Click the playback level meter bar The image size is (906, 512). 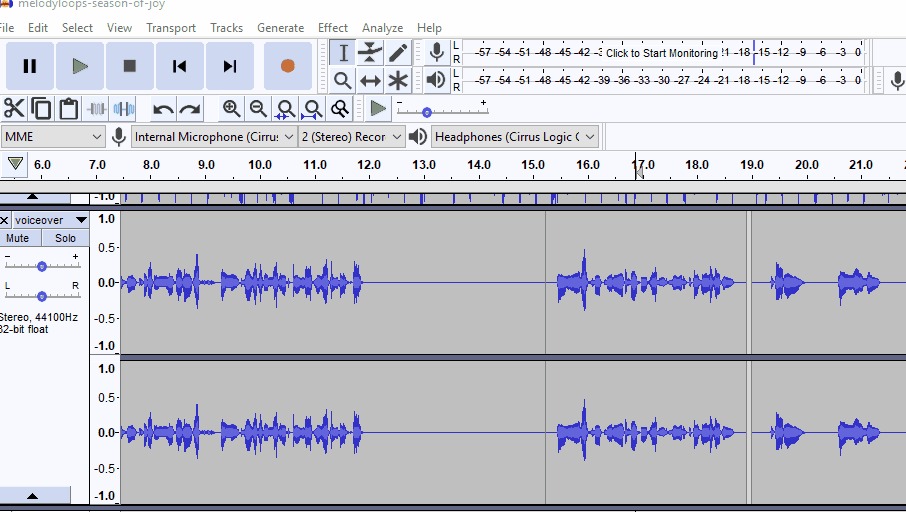coord(665,80)
